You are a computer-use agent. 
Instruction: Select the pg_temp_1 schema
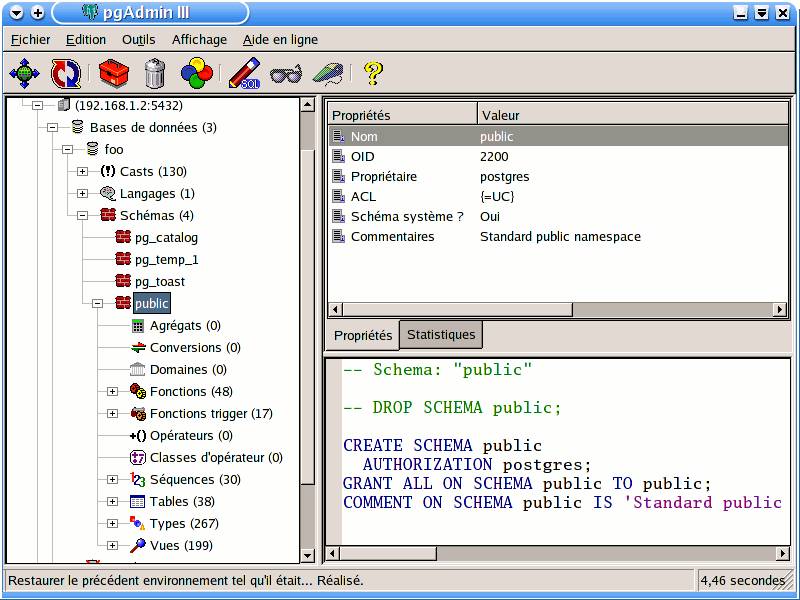[x=166, y=260]
